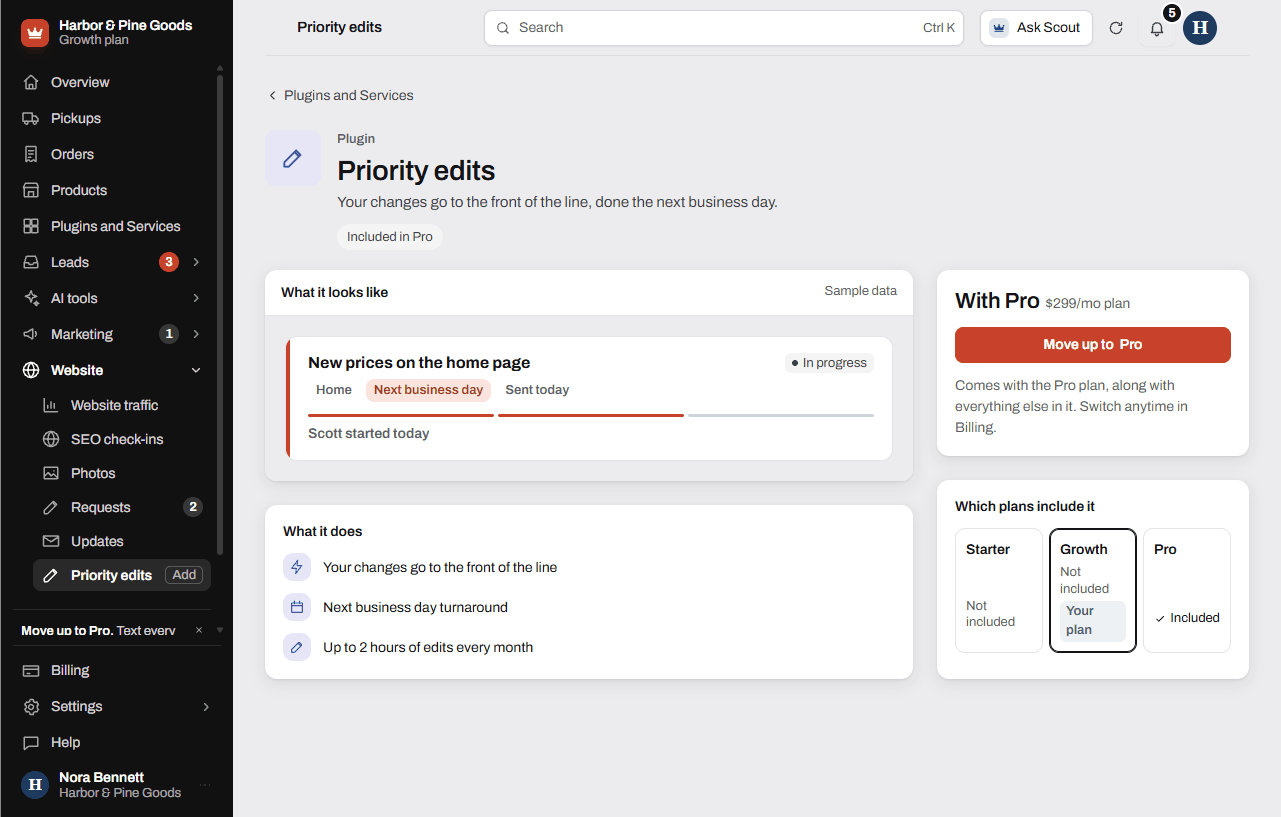Click the Harbor & Pine Goods crown logo

point(35,33)
